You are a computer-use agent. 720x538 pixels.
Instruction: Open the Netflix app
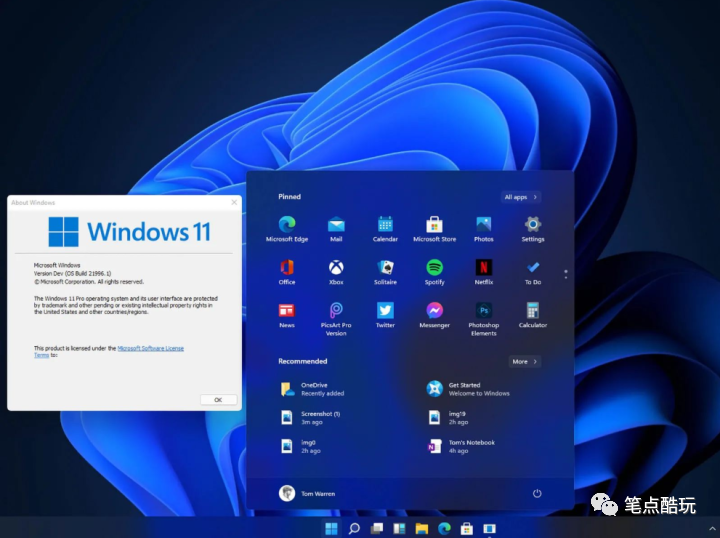click(484, 268)
